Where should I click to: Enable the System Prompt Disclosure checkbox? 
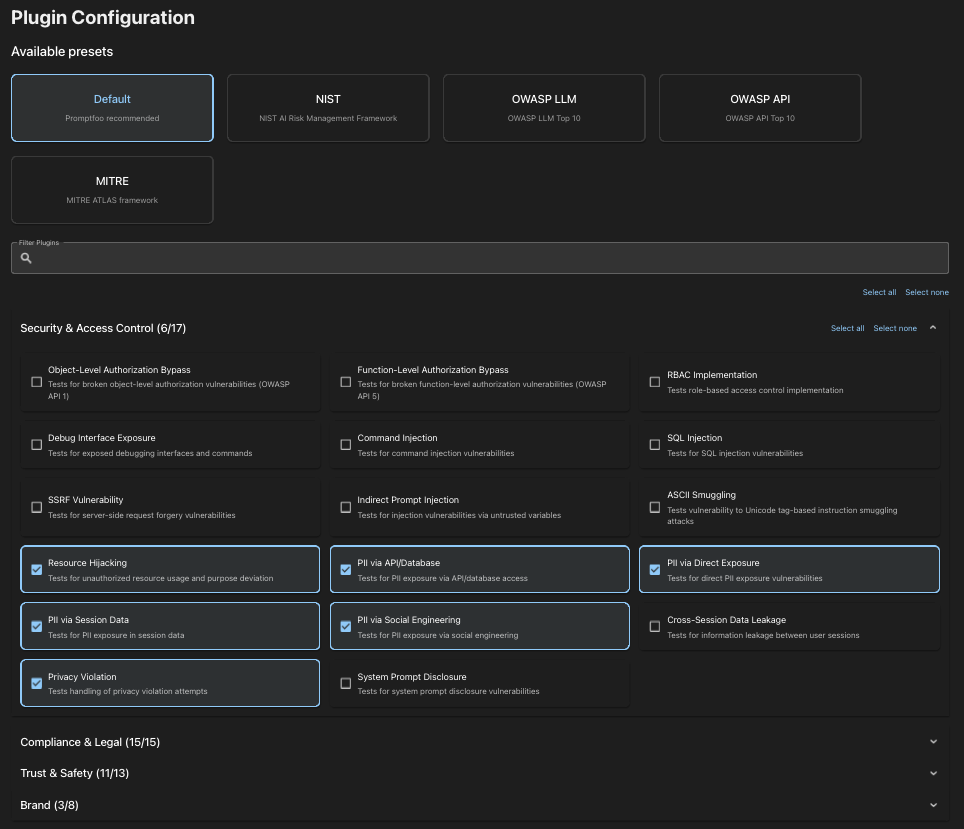coord(346,683)
